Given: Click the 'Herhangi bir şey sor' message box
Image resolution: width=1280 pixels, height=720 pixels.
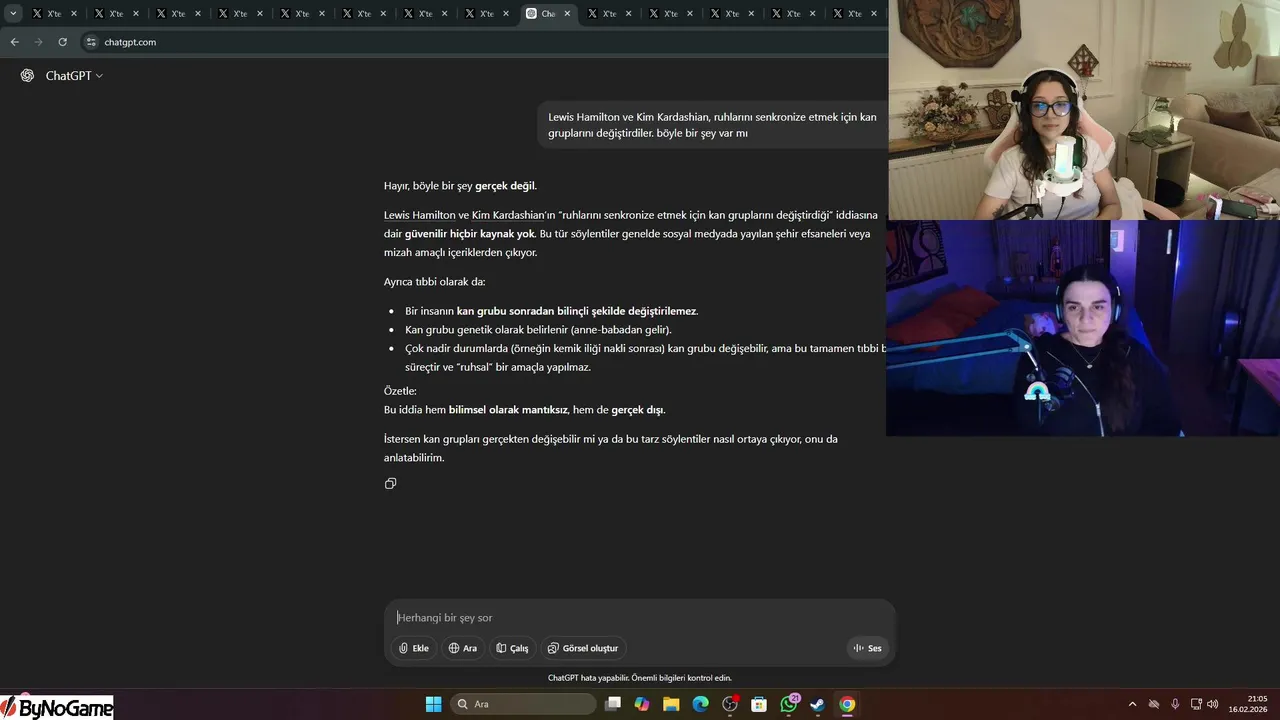Looking at the screenshot, I should (640, 618).
